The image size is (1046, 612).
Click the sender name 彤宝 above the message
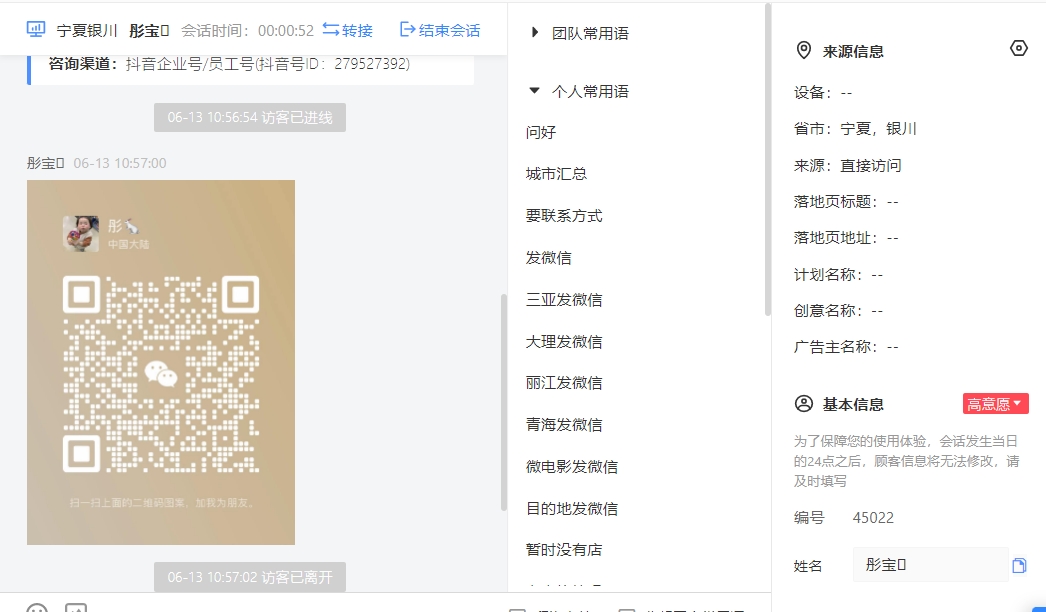(x=45, y=163)
